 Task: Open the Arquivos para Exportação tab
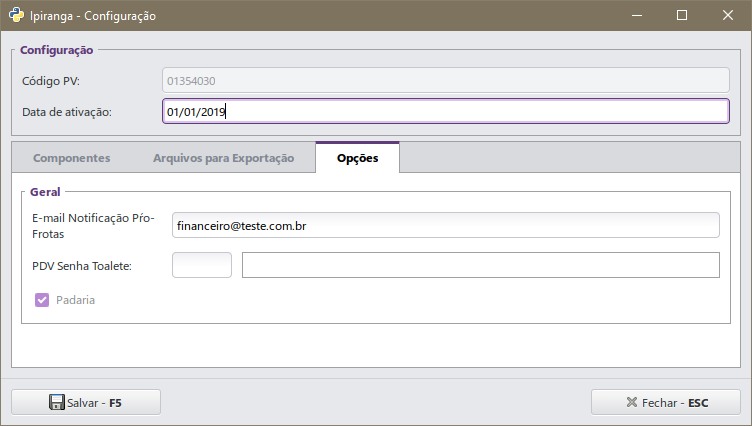pos(223,158)
